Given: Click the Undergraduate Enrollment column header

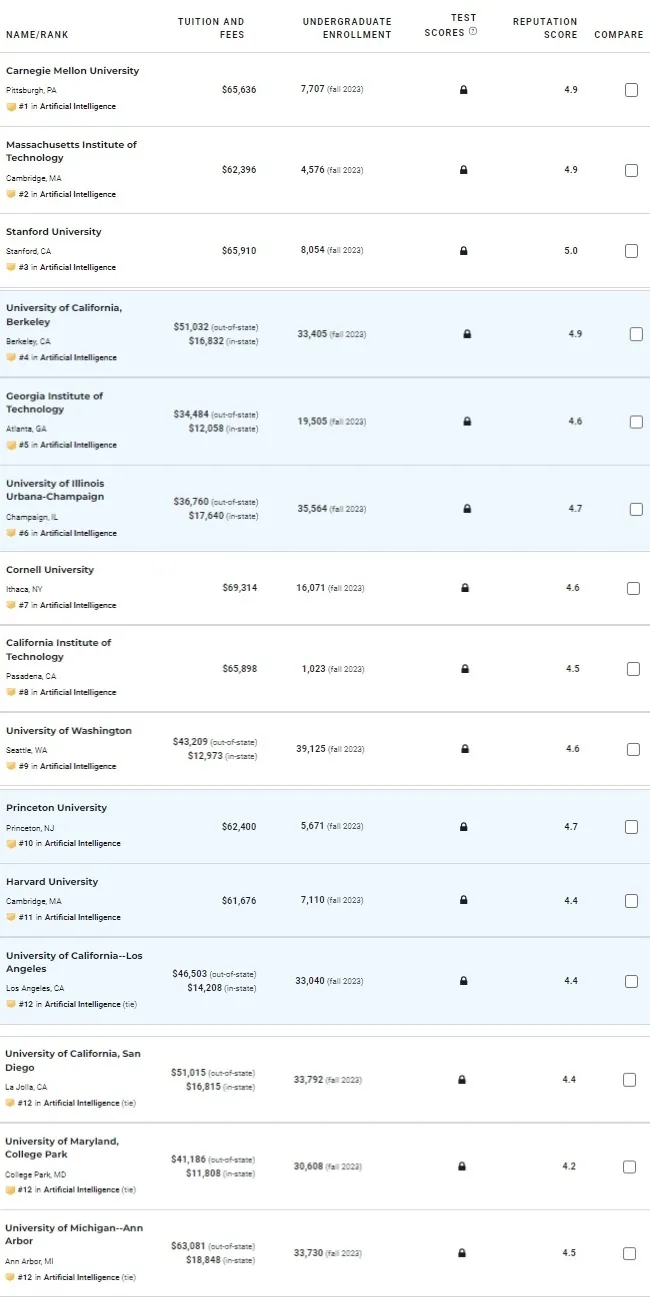Looking at the screenshot, I should [347, 28].
